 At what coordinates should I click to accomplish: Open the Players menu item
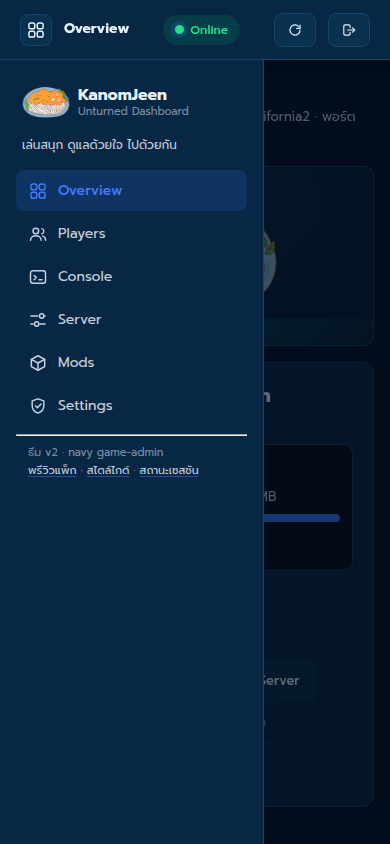point(131,234)
